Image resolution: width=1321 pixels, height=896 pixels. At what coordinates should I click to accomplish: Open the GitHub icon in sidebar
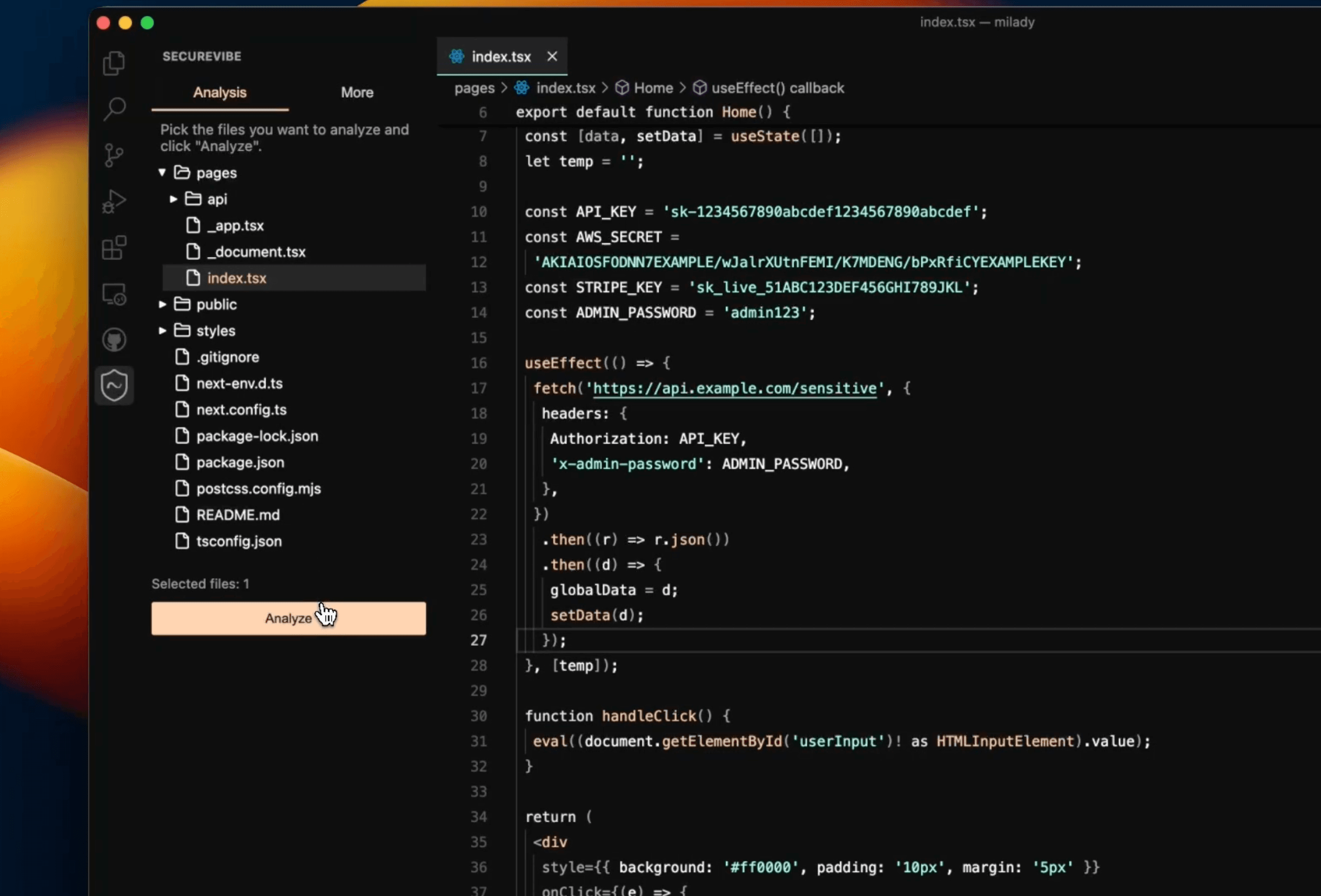(x=114, y=340)
